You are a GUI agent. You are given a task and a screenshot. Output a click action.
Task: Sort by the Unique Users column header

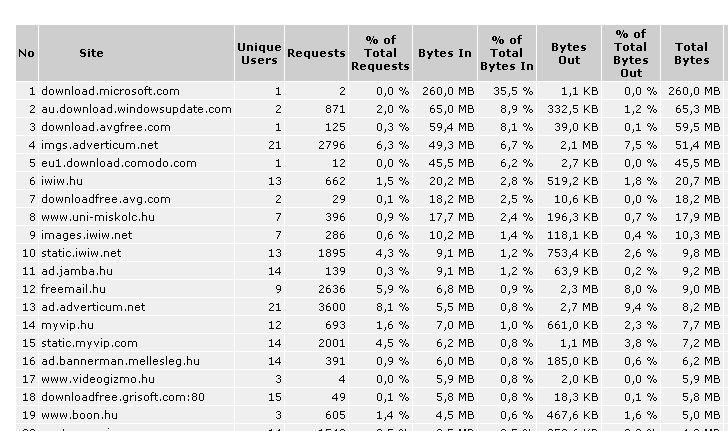259,54
